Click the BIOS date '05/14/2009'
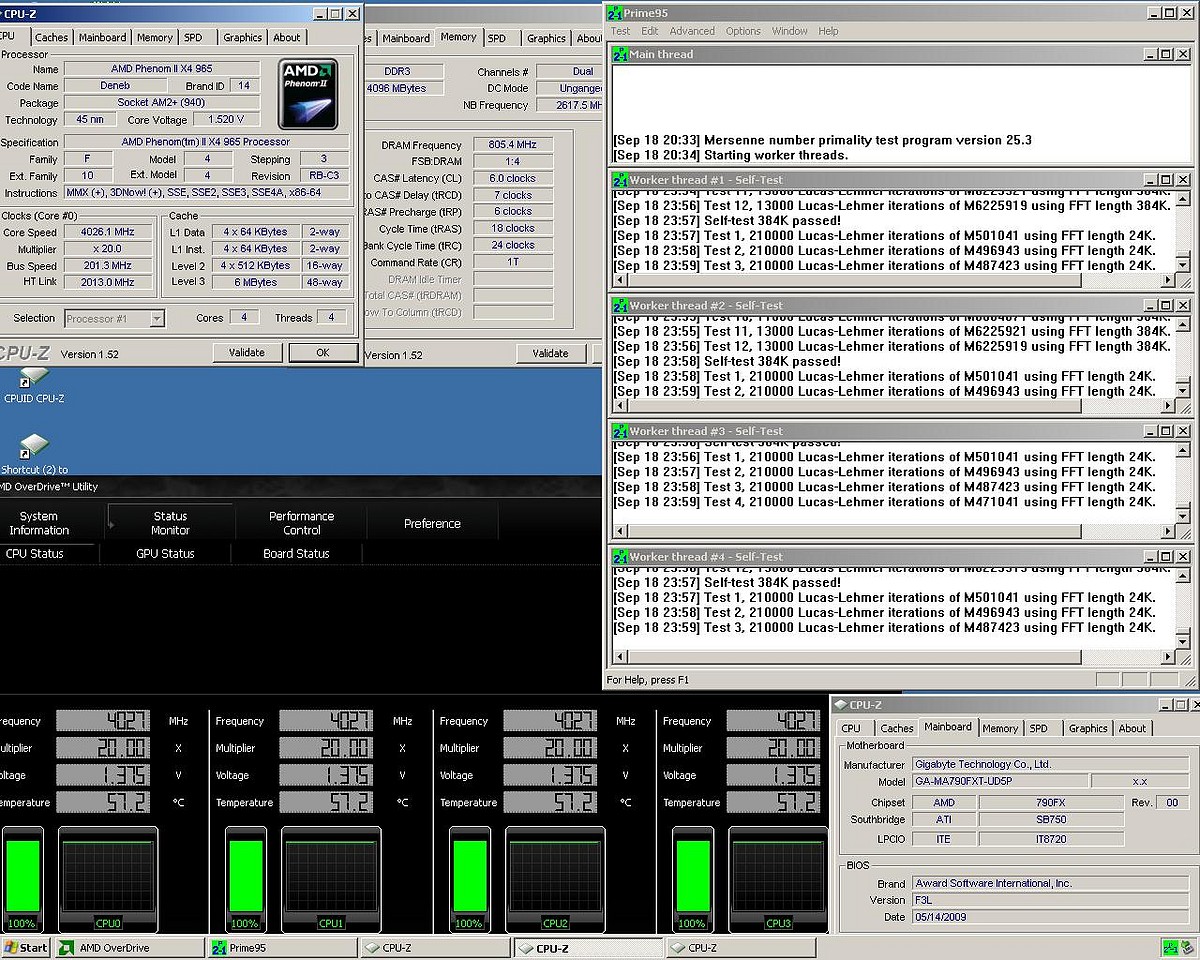1200x960 pixels. [x=1050, y=917]
